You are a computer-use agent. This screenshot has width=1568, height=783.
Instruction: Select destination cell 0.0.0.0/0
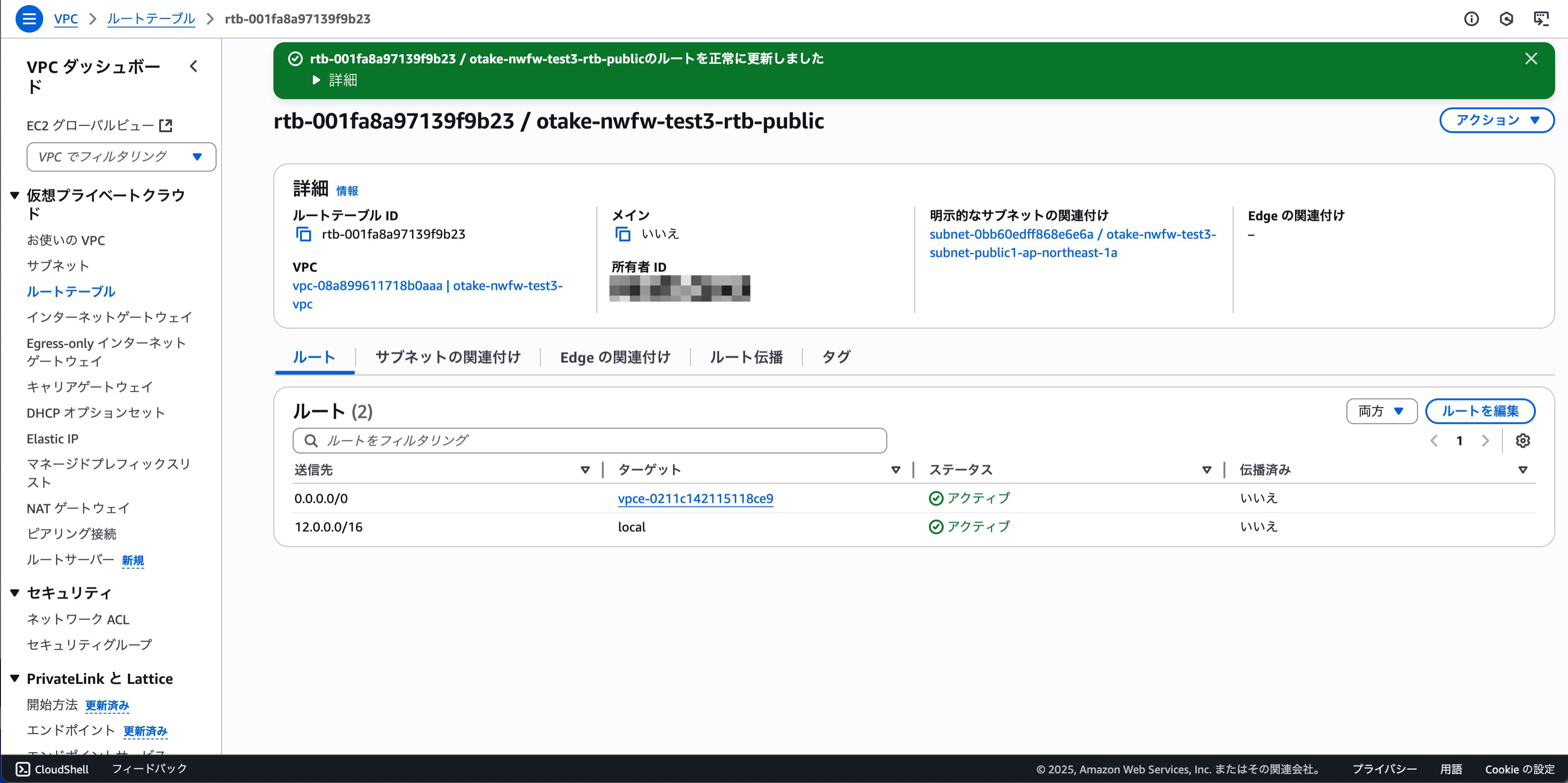pyautogui.click(x=321, y=499)
